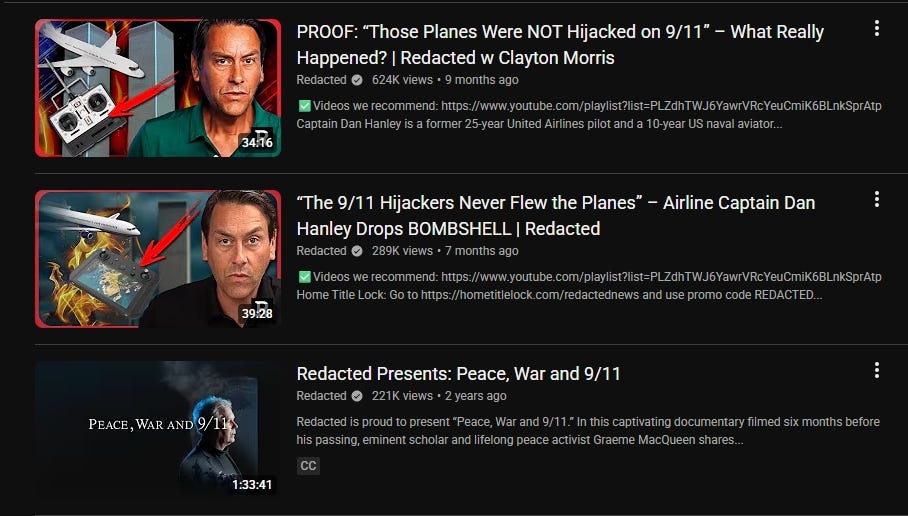Viewport: 908px width, 516px height.
Task: Open the title "Redacted Presents: Peace, War and 9/11"
Action: click(x=459, y=374)
